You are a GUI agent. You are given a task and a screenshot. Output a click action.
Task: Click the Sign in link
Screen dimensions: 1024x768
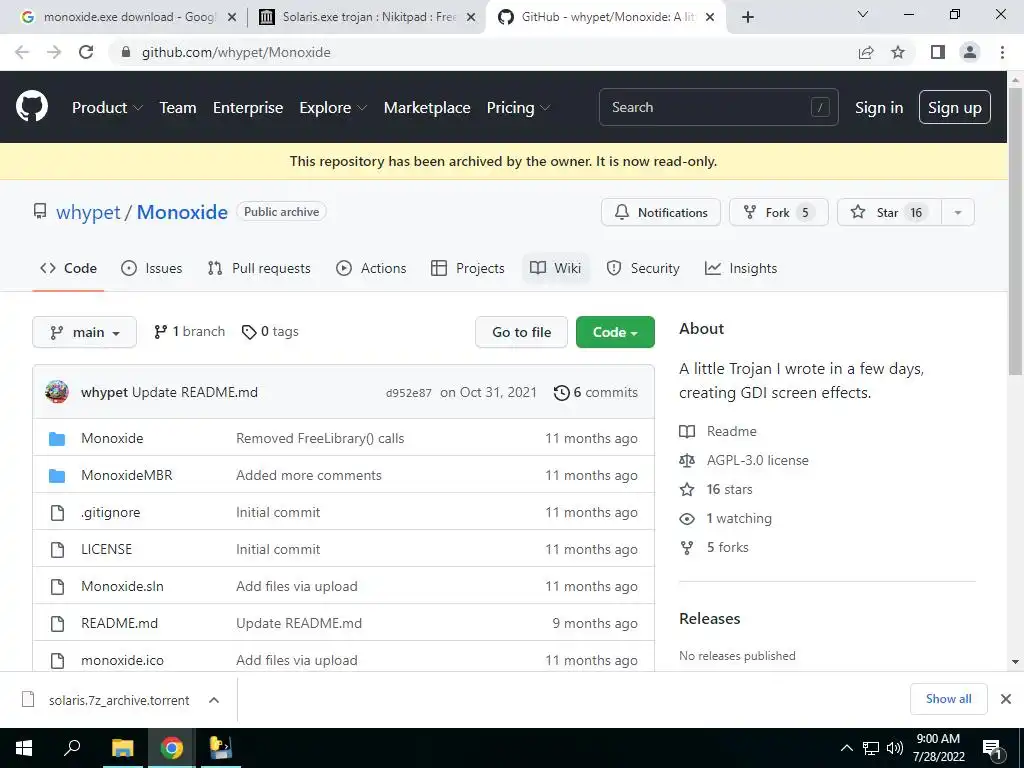point(879,108)
